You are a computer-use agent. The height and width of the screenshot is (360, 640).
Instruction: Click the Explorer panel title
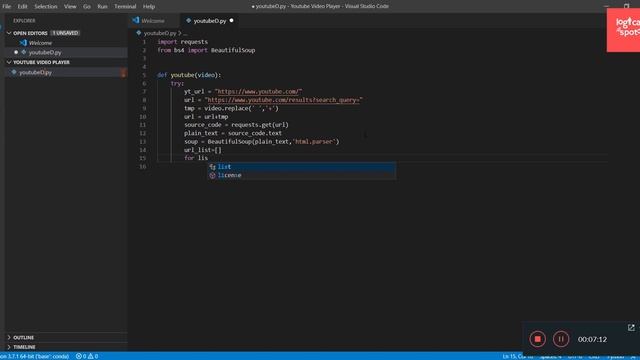pos(24,21)
